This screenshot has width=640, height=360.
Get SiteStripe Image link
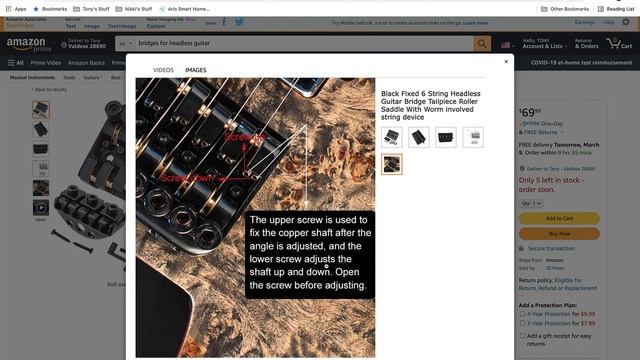tap(92, 26)
